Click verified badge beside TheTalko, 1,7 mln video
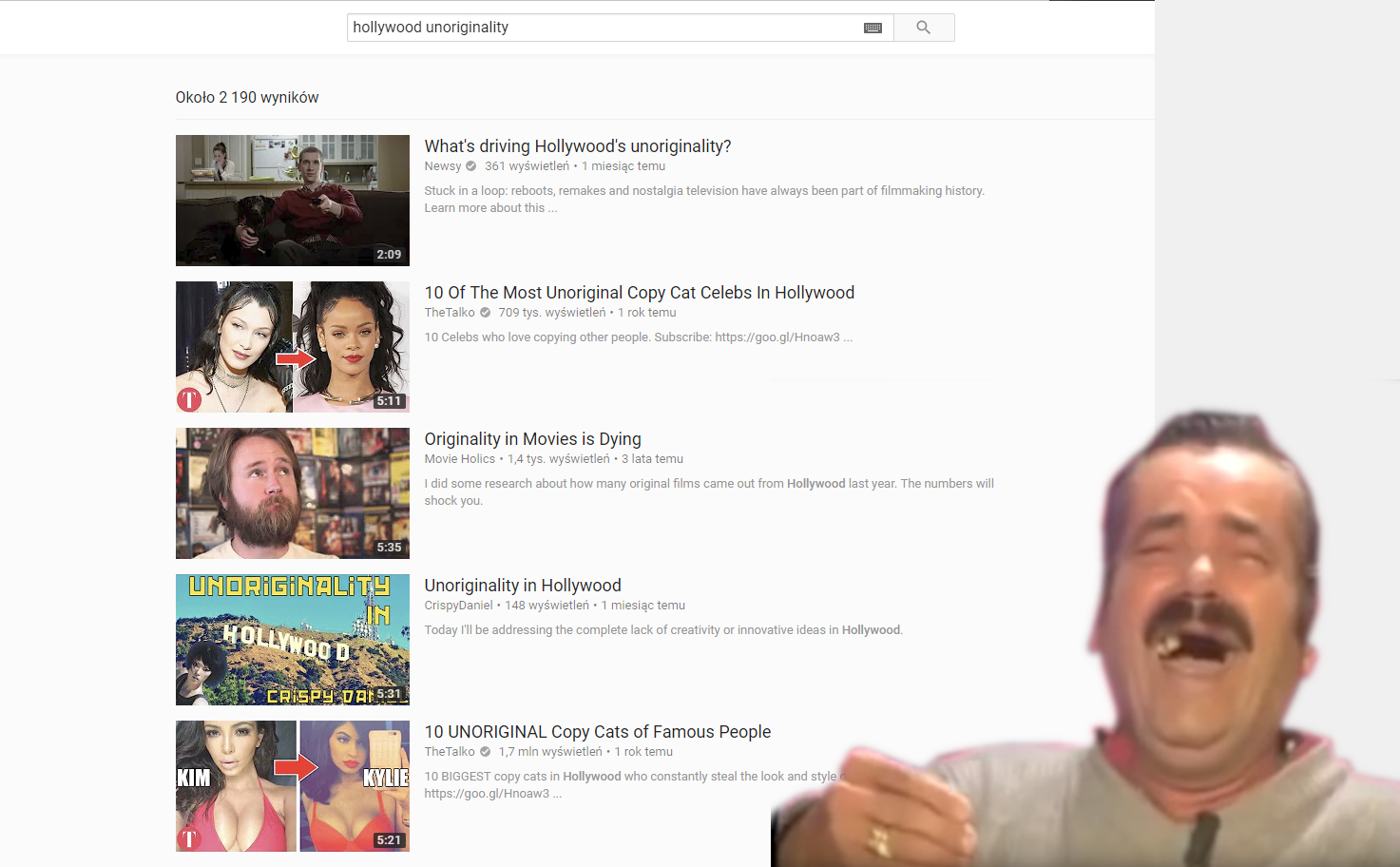The image size is (1400, 867). (x=485, y=752)
